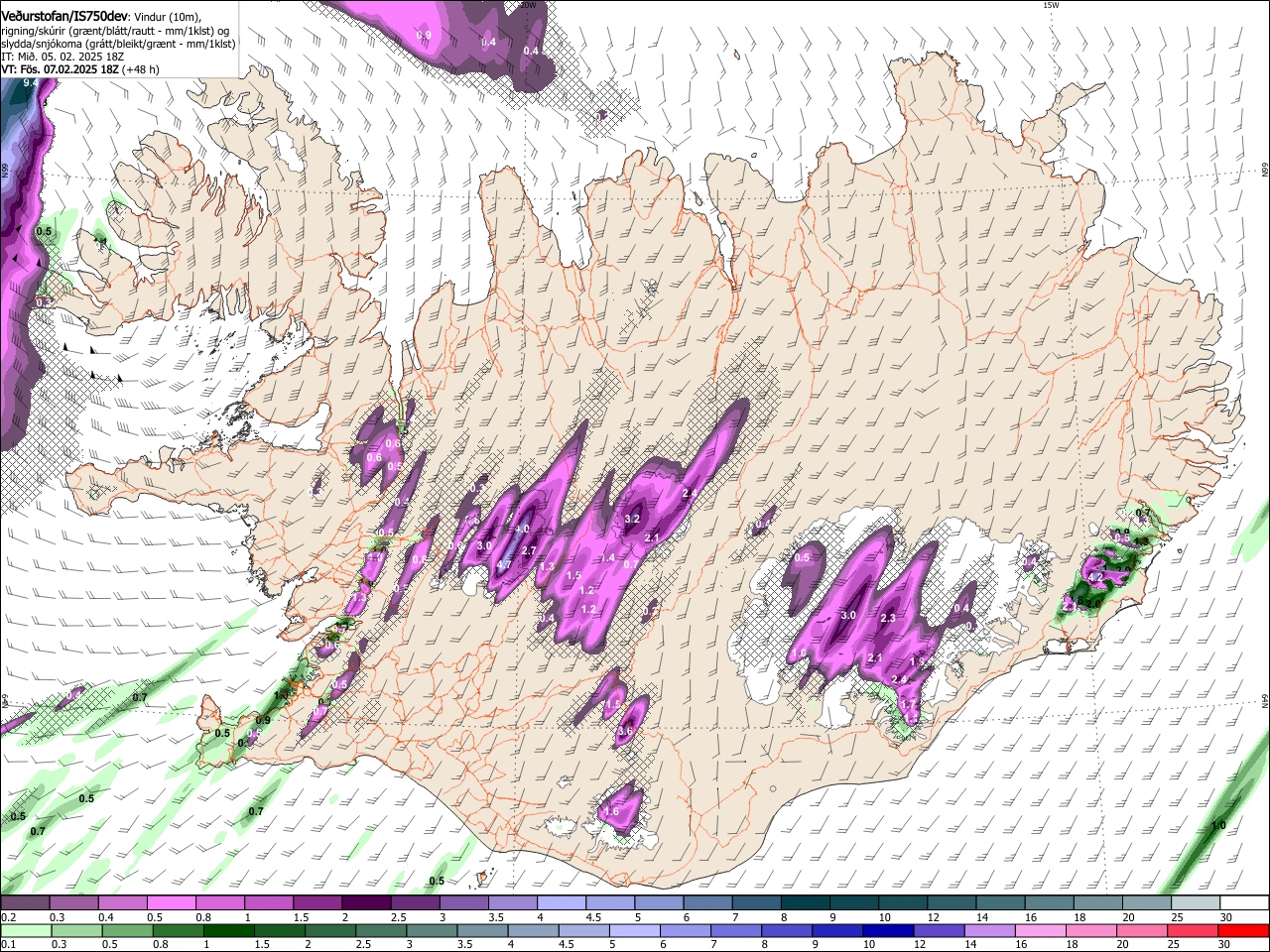Click the 4.0 snowfall value on the map

click(x=522, y=529)
